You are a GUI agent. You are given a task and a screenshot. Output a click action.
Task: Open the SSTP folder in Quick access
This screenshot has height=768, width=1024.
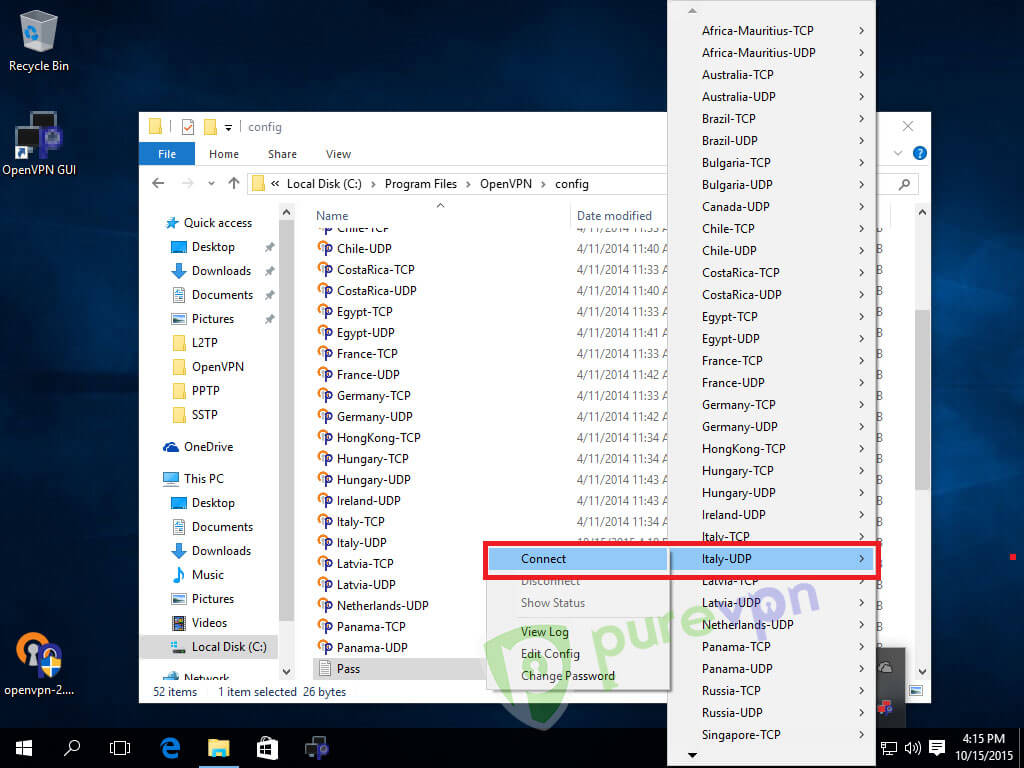coord(195,415)
